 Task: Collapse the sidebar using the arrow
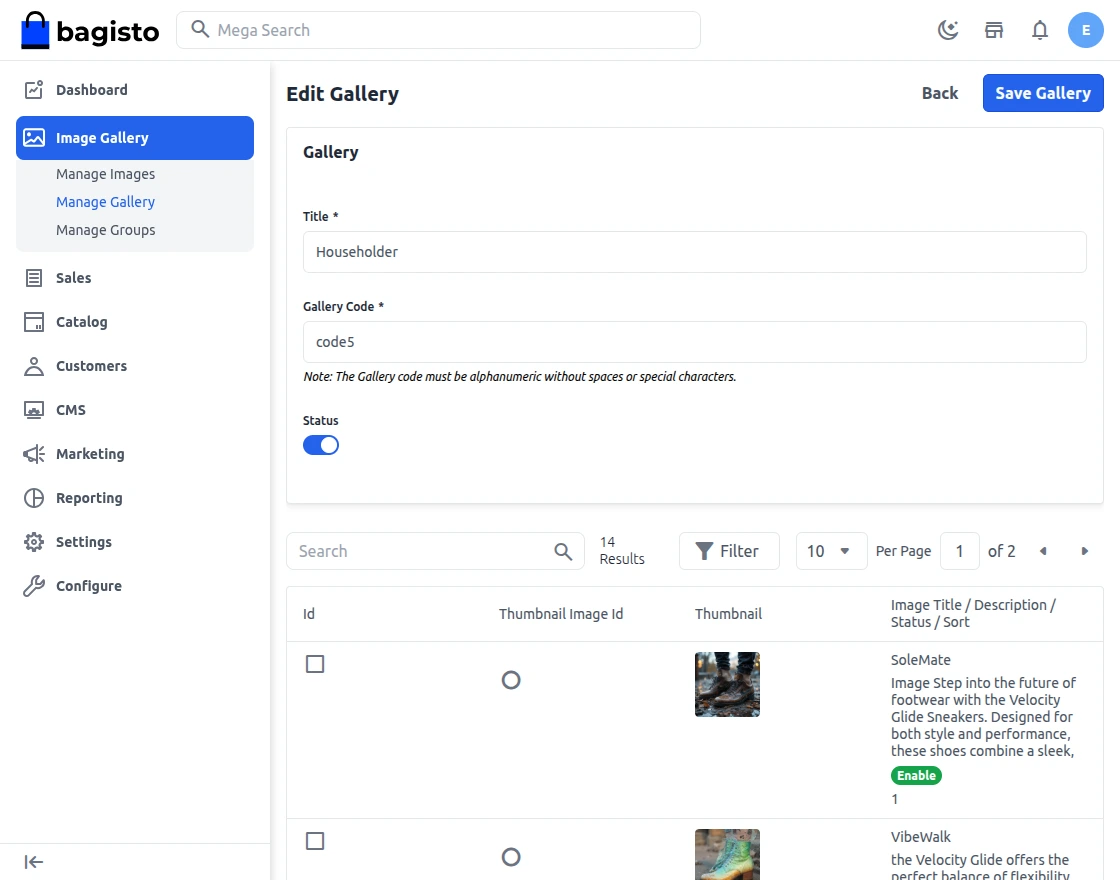point(32,861)
